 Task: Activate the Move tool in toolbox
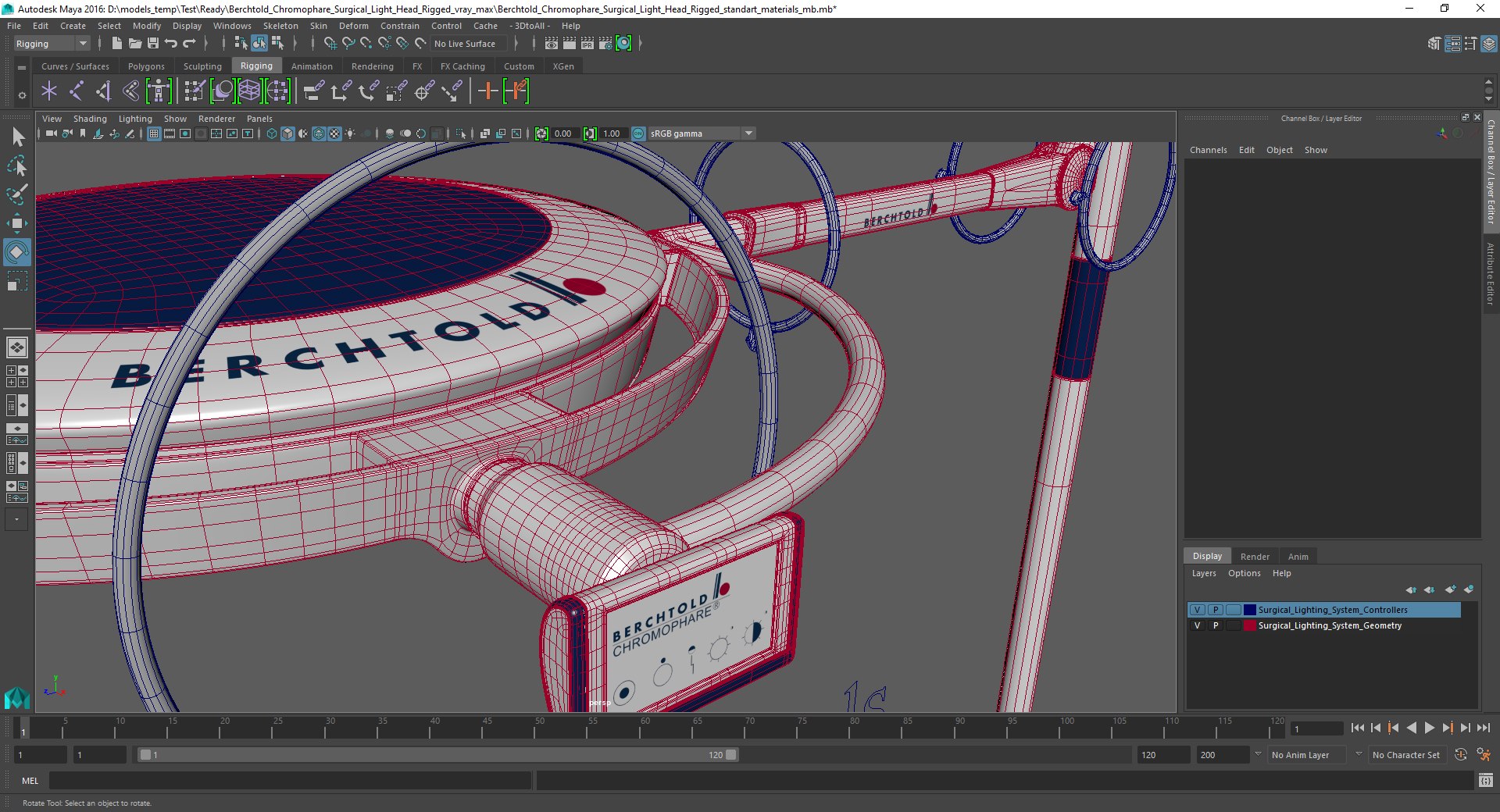16,223
